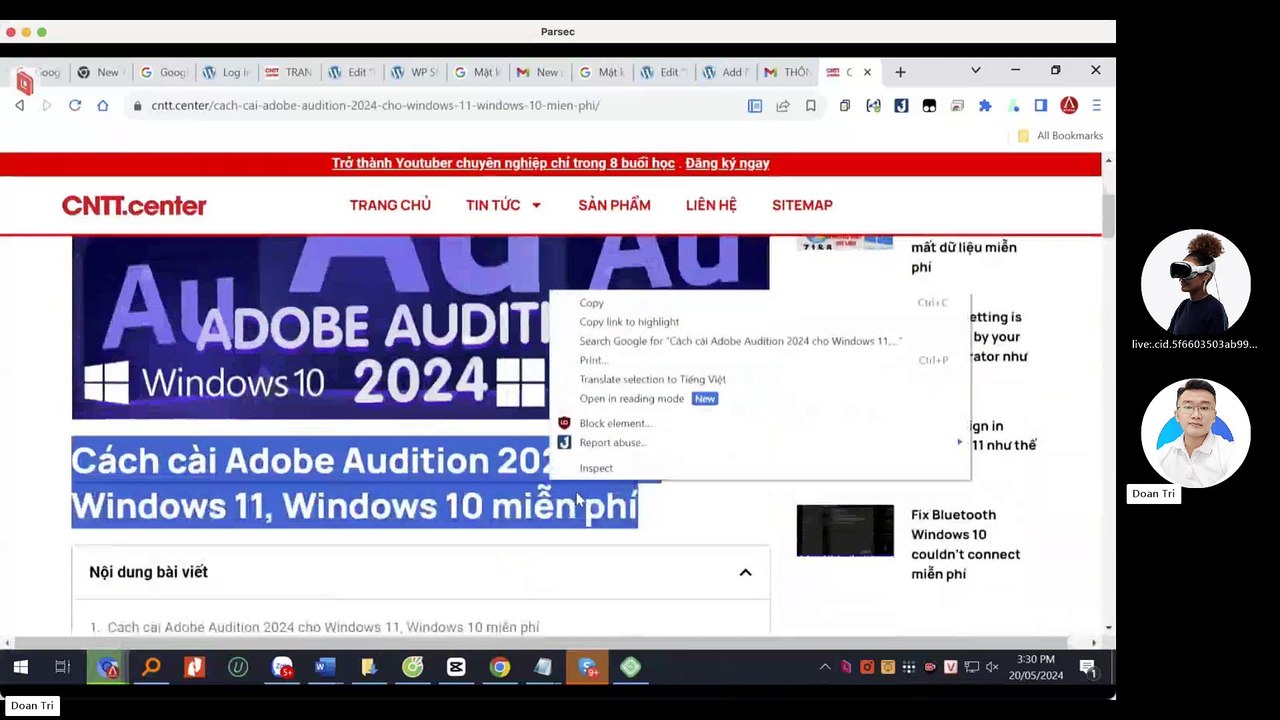
Task: Show the browser side panel icon
Action: [1041, 105]
